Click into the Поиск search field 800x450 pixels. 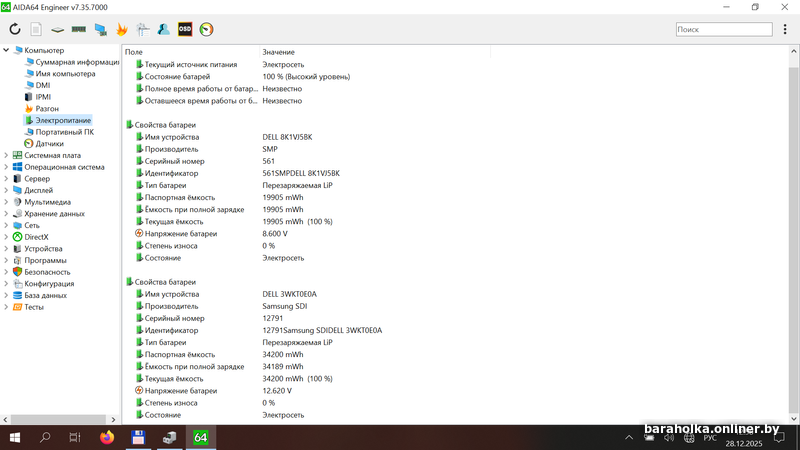pos(723,30)
